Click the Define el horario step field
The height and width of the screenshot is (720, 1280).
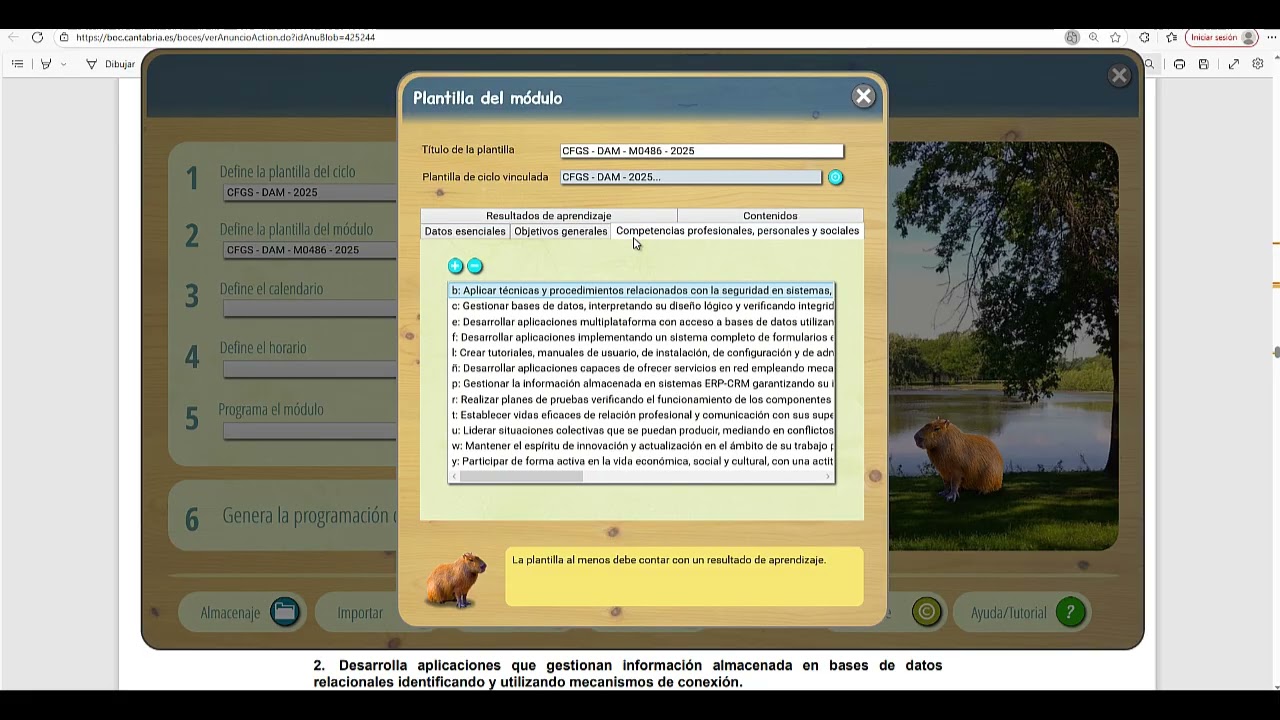[310, 370]
